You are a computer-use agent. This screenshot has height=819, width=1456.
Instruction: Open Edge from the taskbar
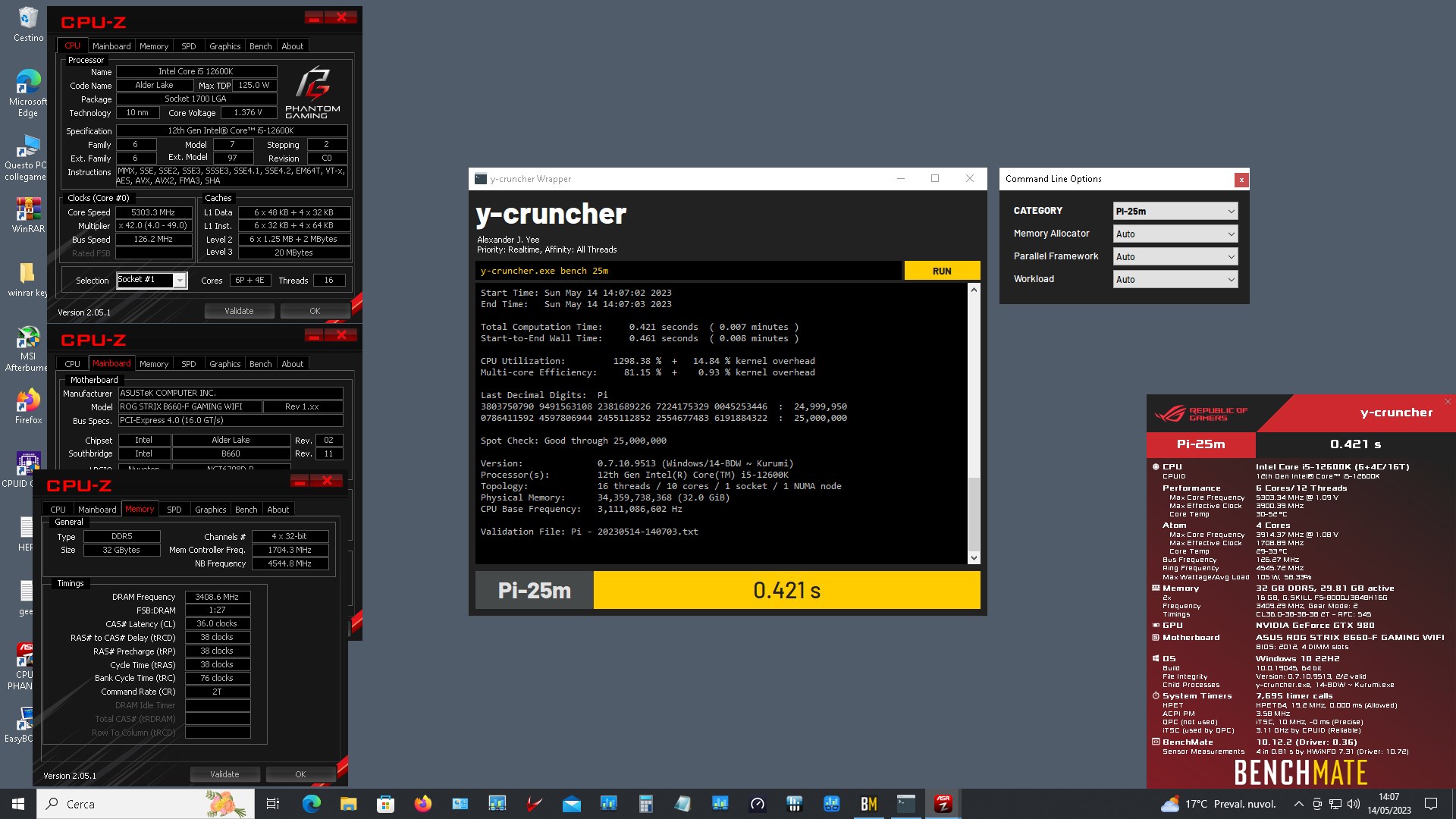coord(311,804)
